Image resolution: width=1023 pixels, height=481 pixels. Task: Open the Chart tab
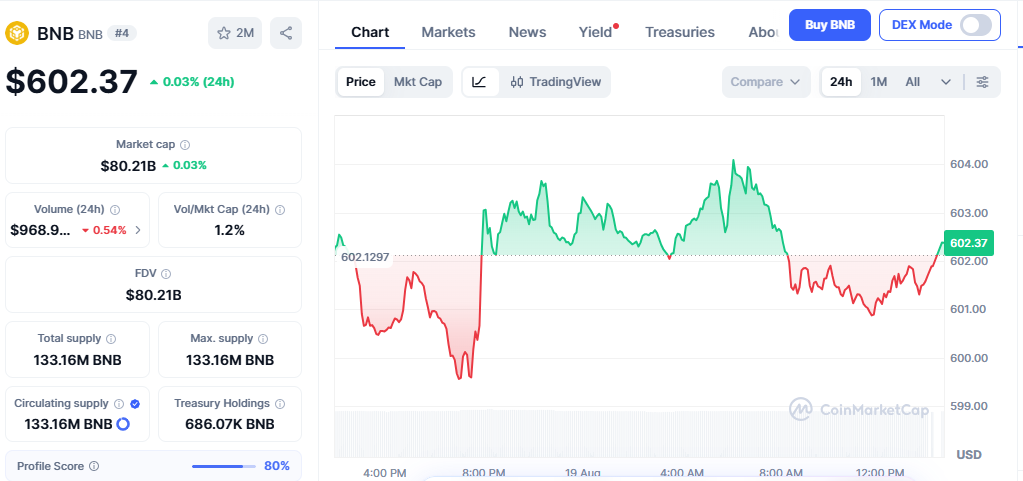370,32
